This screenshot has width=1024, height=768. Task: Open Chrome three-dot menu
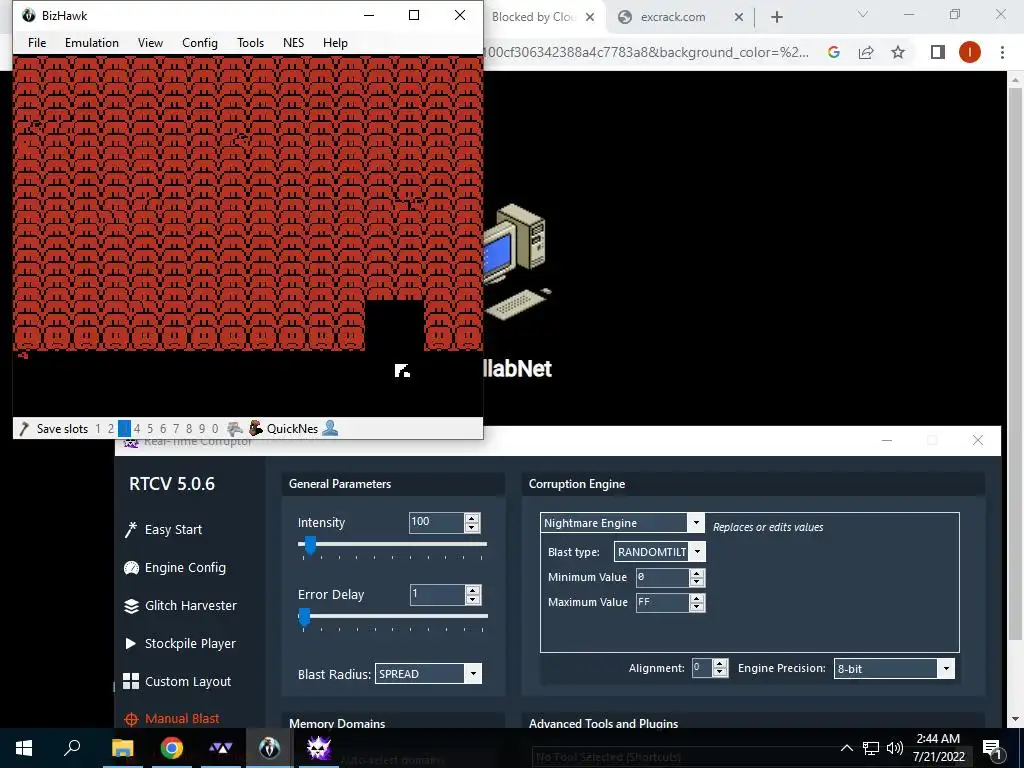(x=1002, y=52)
